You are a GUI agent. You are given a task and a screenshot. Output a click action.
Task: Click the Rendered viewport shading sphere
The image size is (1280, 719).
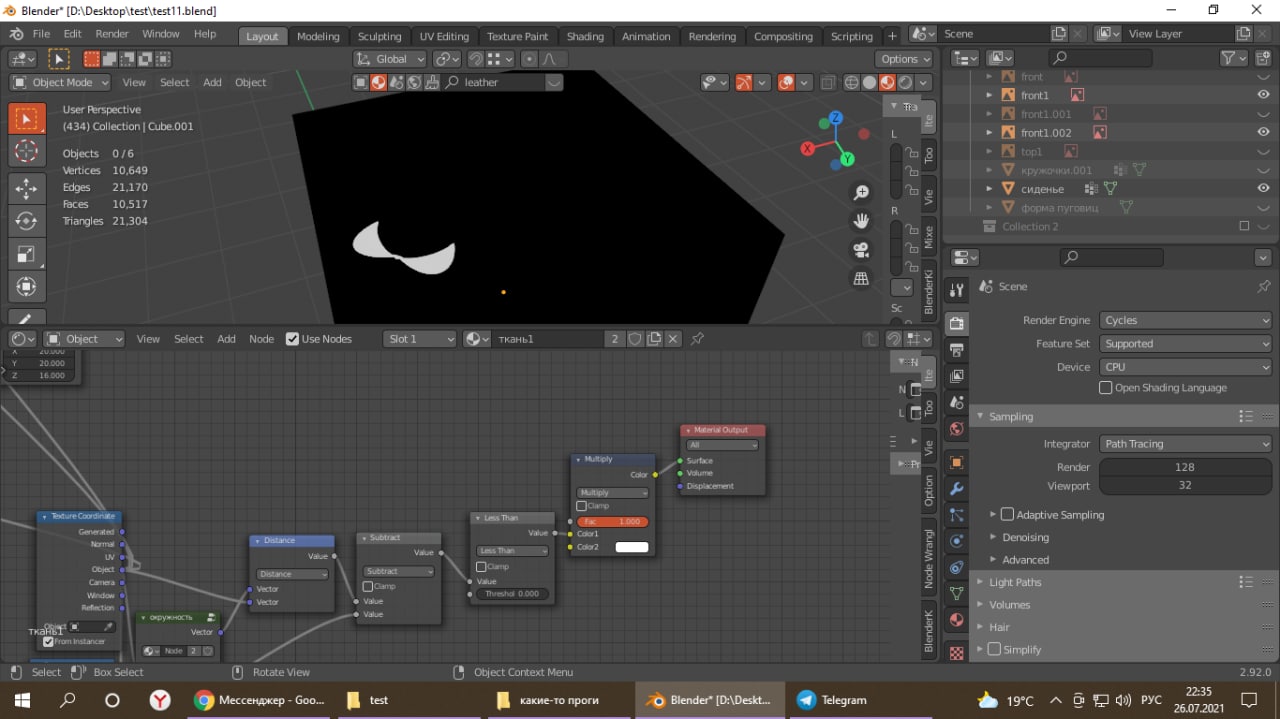[905, 83]
